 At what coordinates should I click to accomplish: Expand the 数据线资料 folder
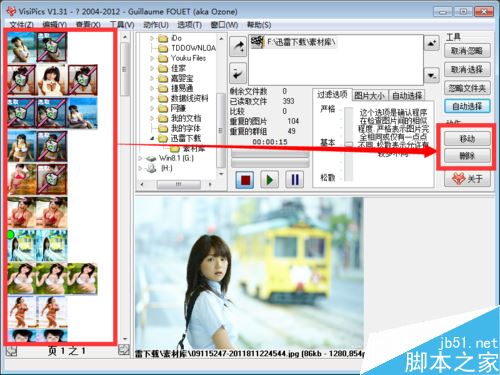tap(152, 98)
